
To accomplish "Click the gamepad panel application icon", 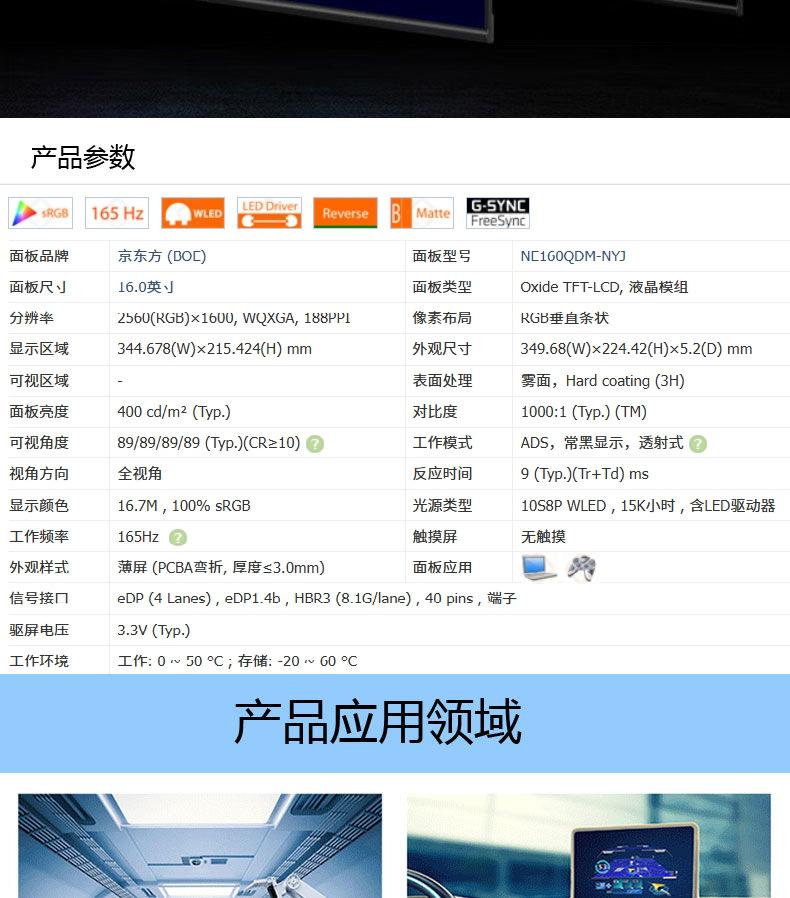I will tap(581, 568).
